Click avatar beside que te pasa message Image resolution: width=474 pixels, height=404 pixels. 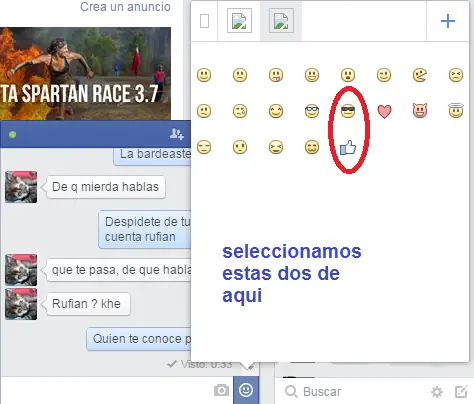tap(21, 270)
